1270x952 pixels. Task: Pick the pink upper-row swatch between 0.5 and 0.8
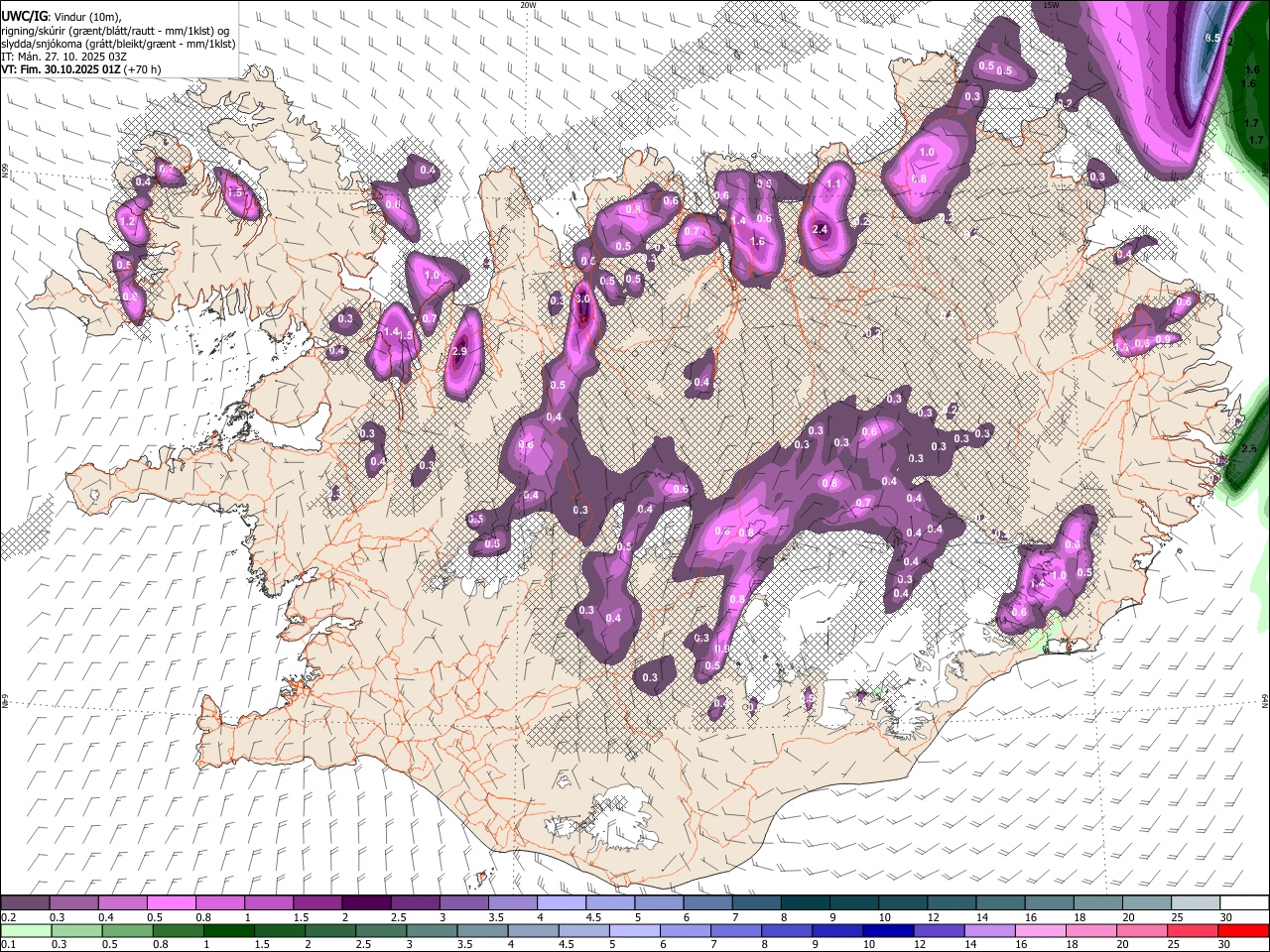pyautogui.click(x=172, y=903)
